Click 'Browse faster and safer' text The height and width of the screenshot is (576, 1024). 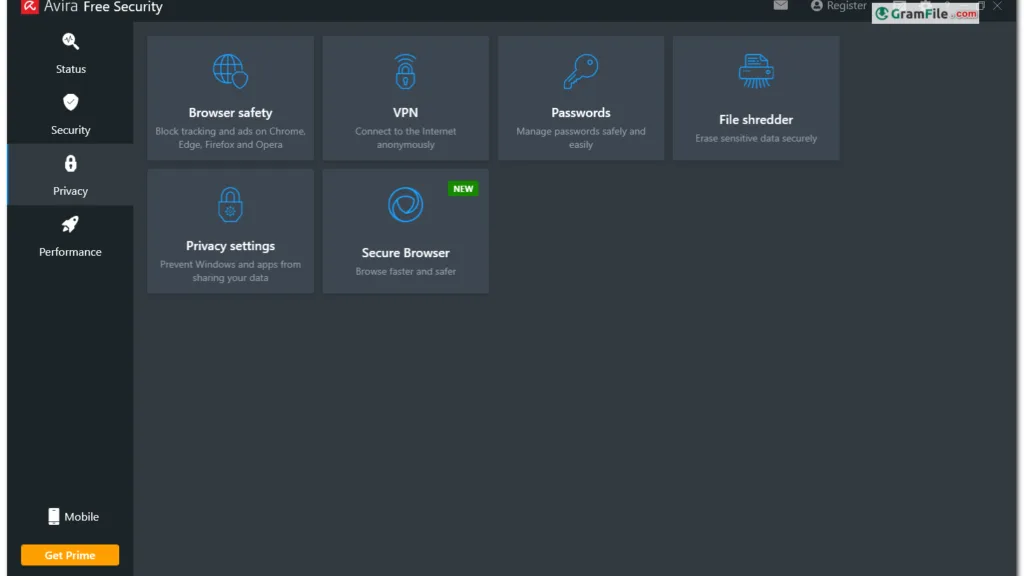(406, 272)
